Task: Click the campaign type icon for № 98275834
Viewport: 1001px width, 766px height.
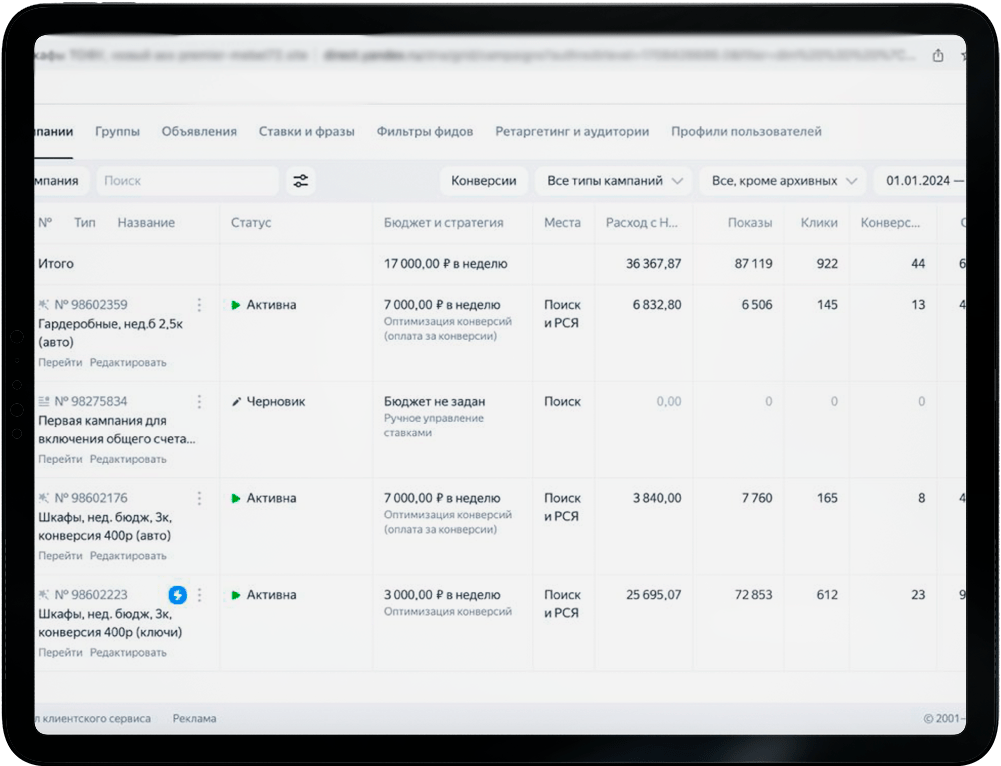Action: tap(43, 401)
